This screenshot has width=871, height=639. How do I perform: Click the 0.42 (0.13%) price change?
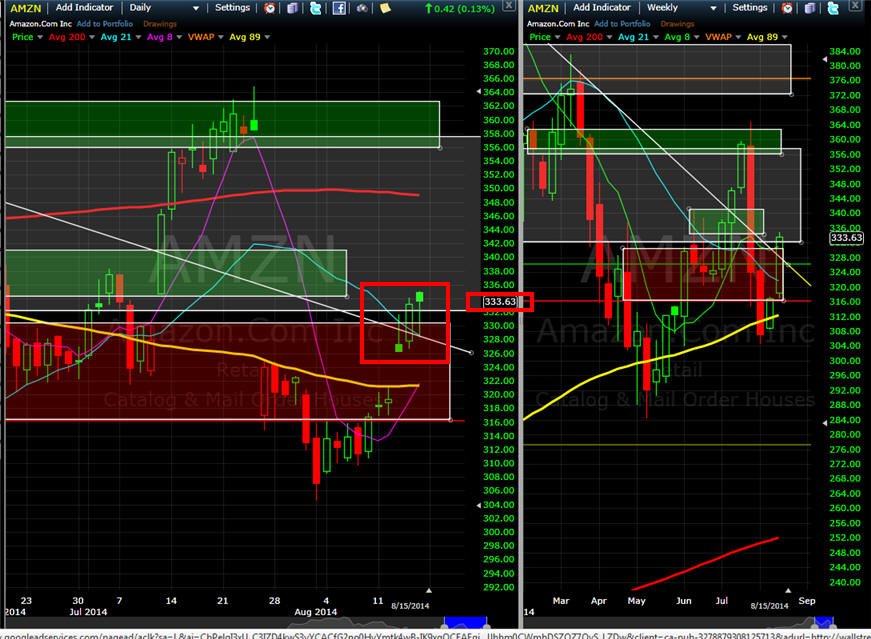[x=459, y=8]
